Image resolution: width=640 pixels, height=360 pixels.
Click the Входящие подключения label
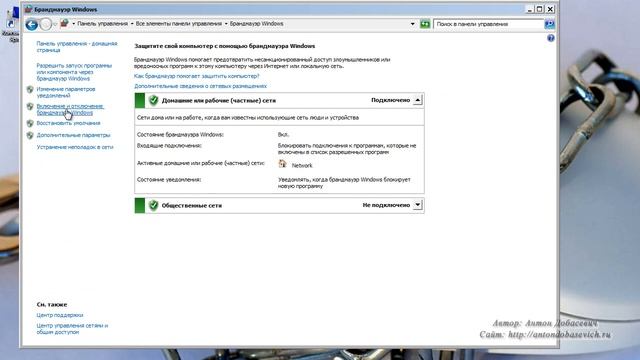pos(169,146)
